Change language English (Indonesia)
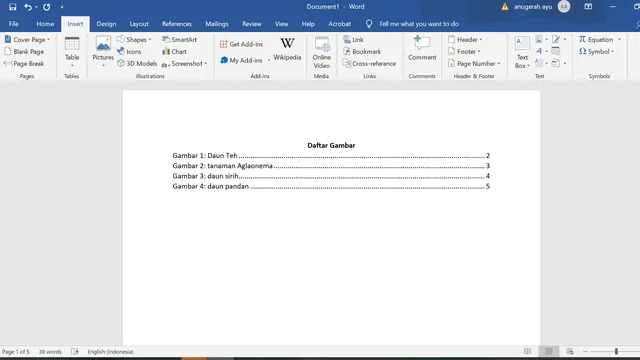Viewport: 640px width, 360px height. point(111,352)
